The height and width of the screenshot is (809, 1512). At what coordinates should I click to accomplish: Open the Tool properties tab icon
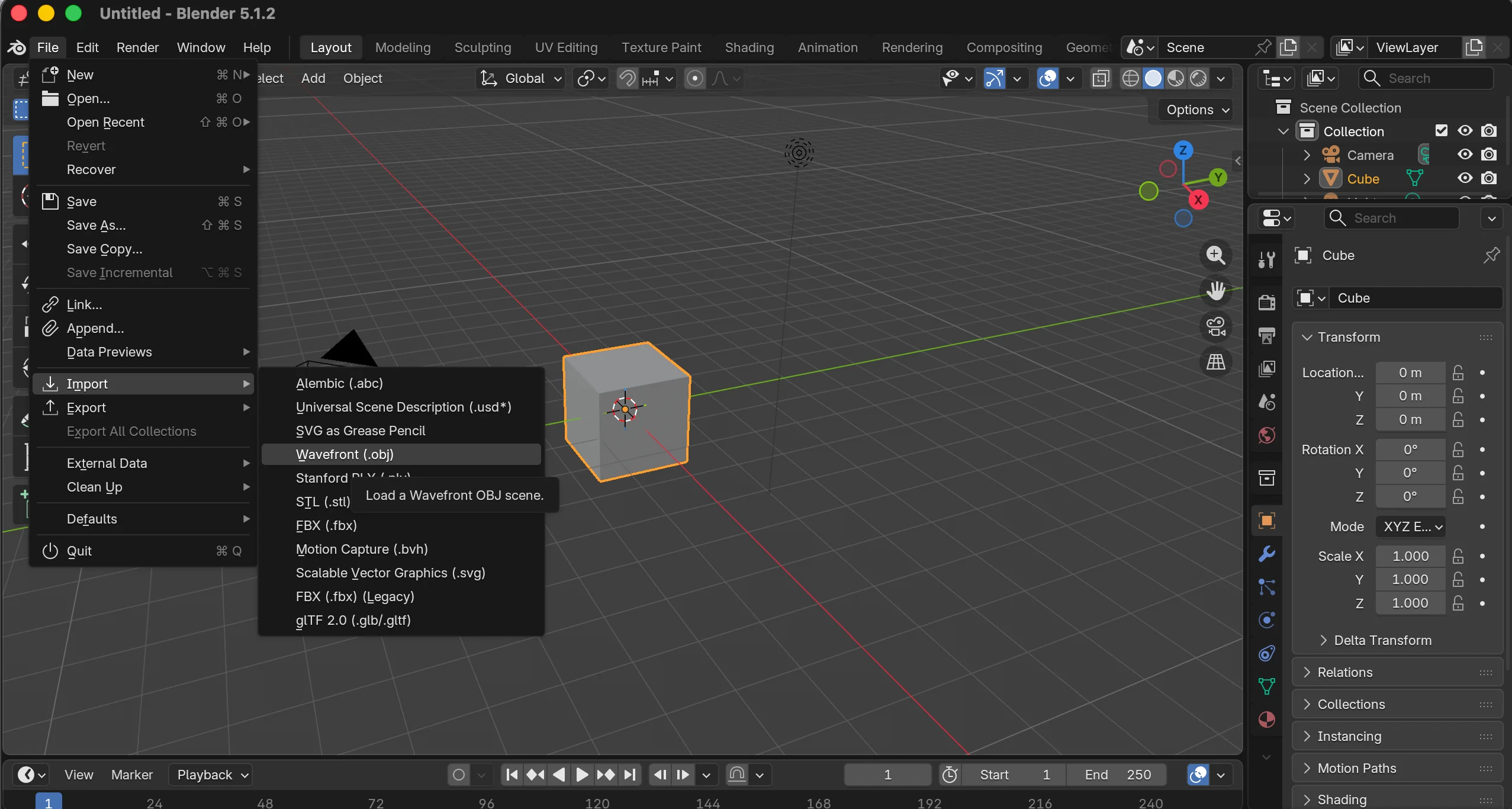click(x=1266, y=259)
